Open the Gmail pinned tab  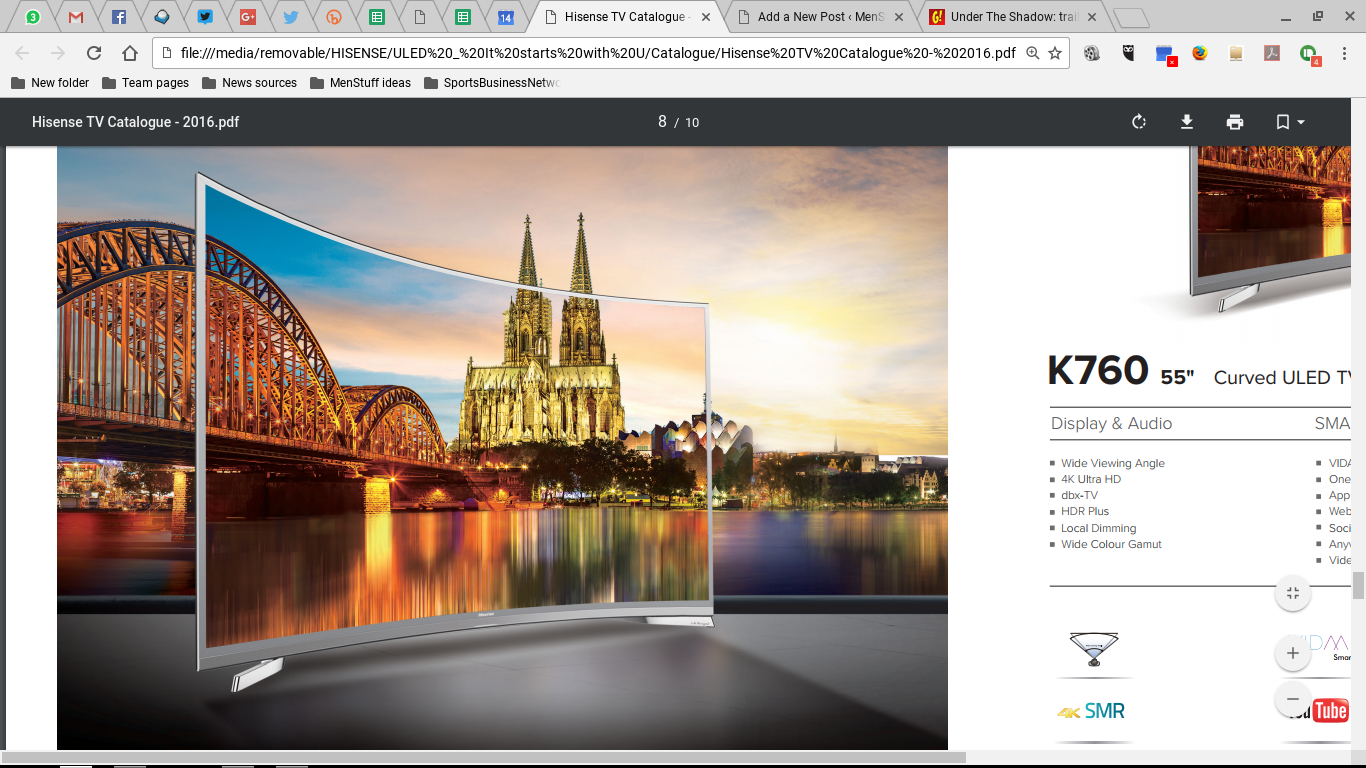76,17
